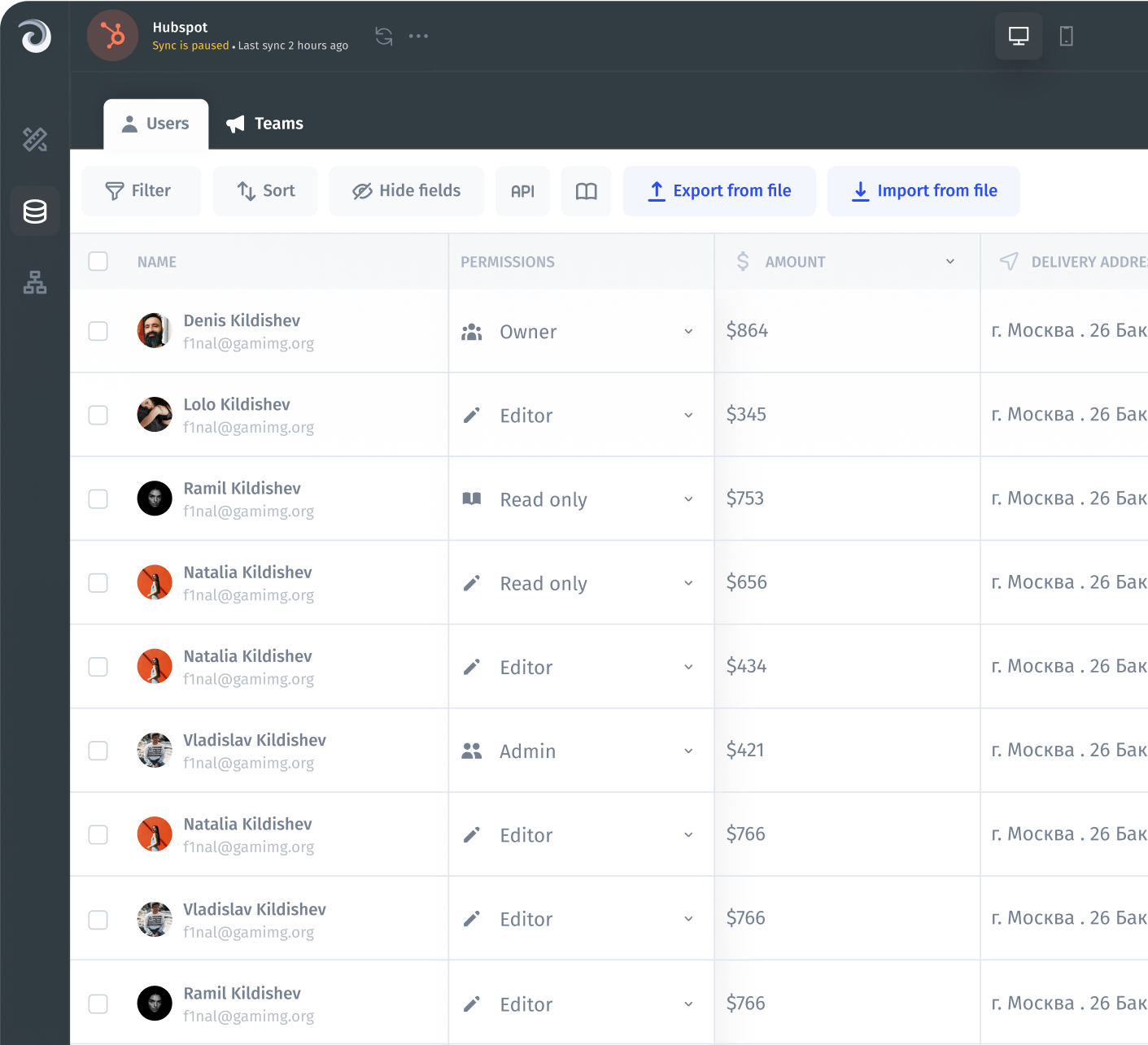Image resolution: width=1148 pixels, height=1045 pixels.
Task: Open permission dropdown for Natalia $766 row
Action: 688,835
